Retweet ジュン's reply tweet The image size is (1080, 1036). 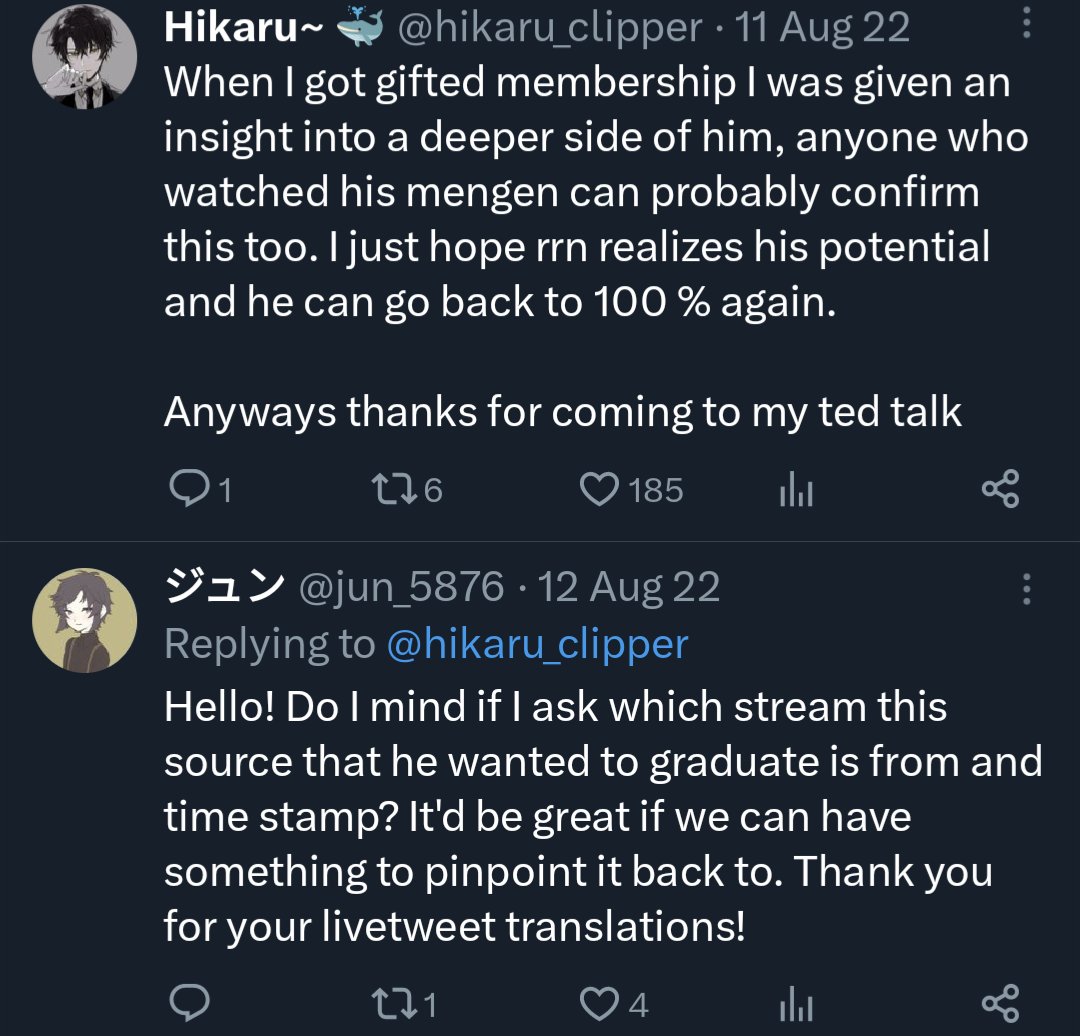(390, 1003)
